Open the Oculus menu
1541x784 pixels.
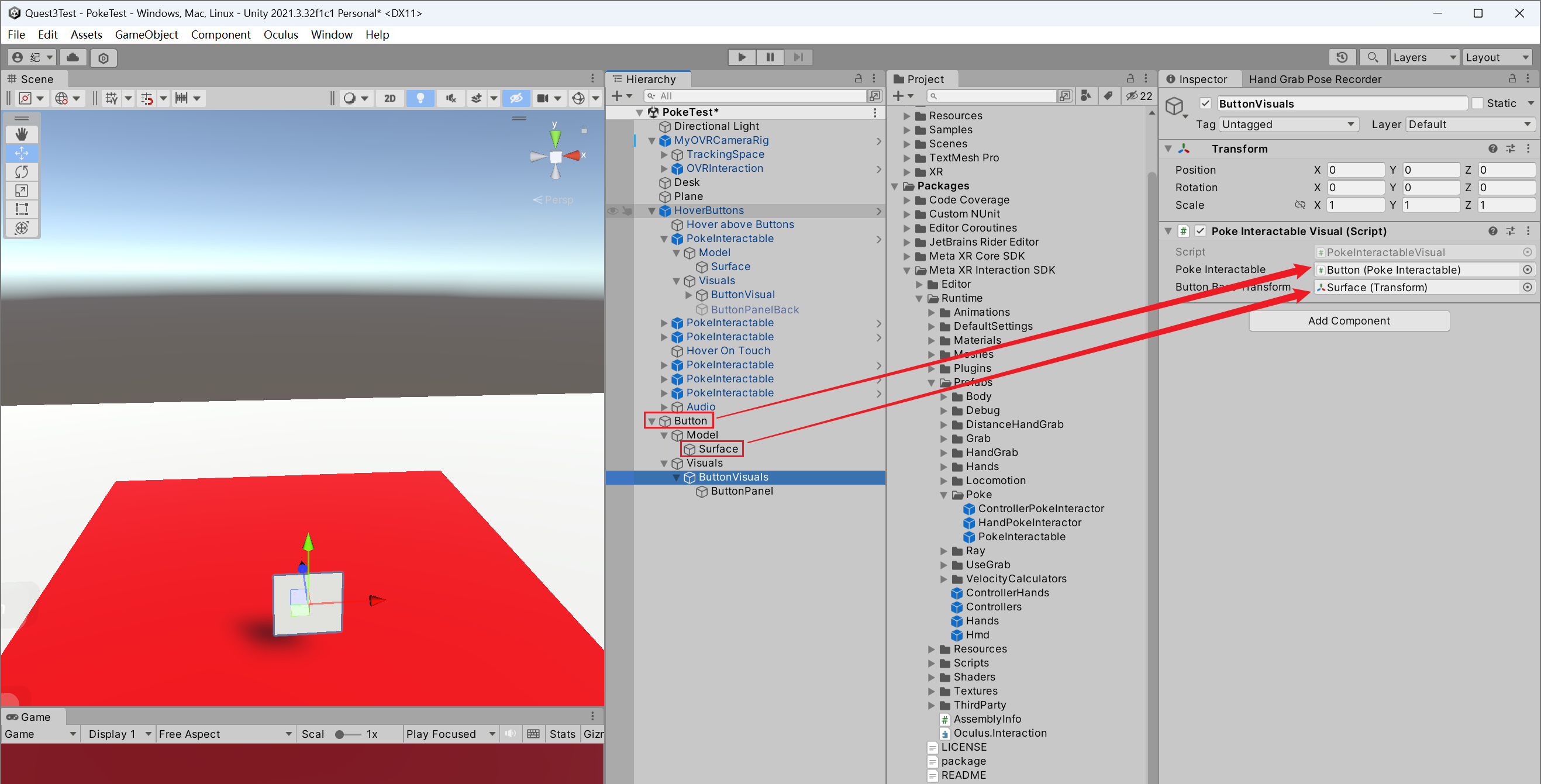click(281, 34)
